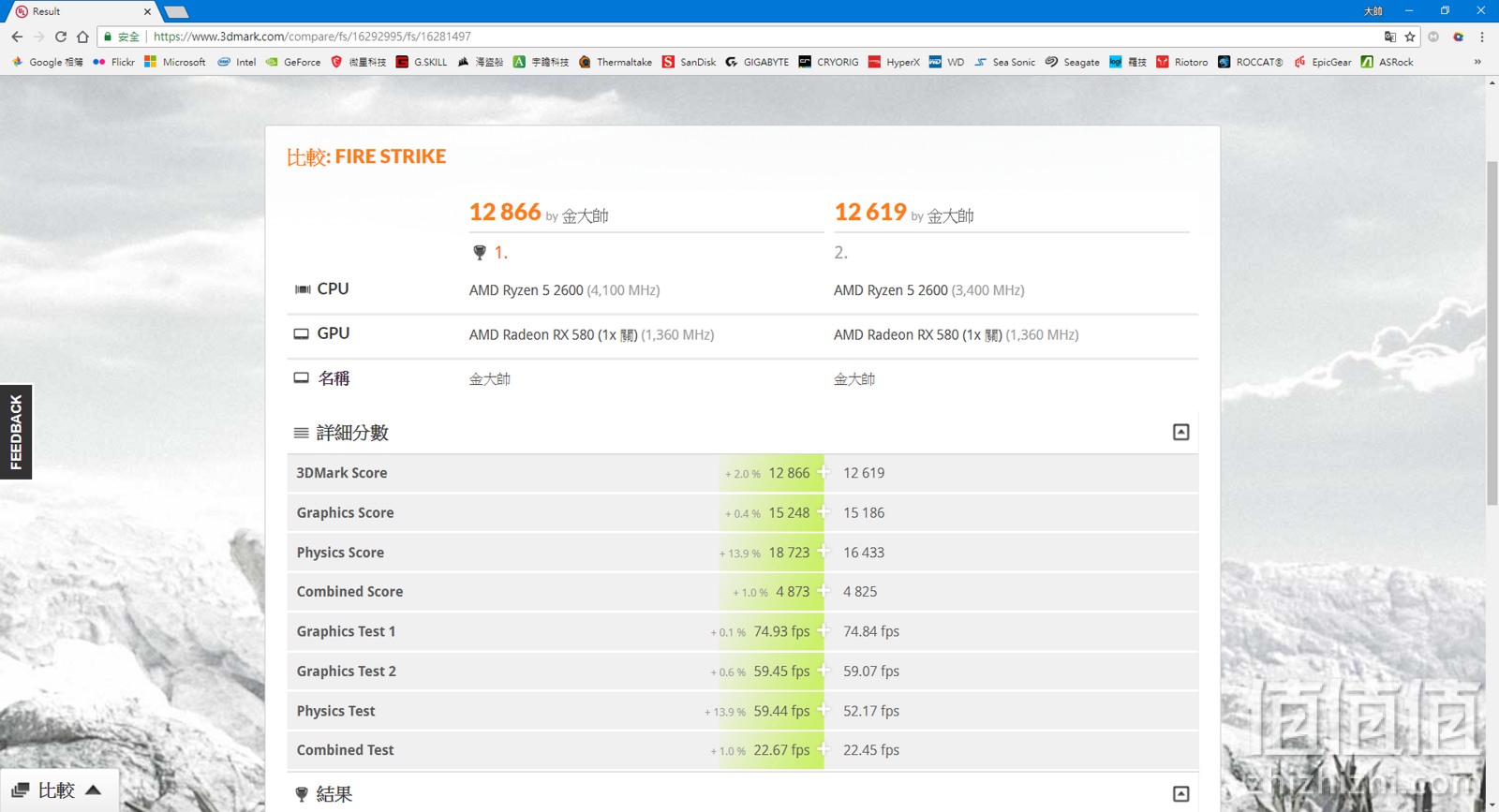This screenshot has width=1499, height=812.
Task: Click the plus next to 18 723 Physics Score
Action: (x=823, y=552)
